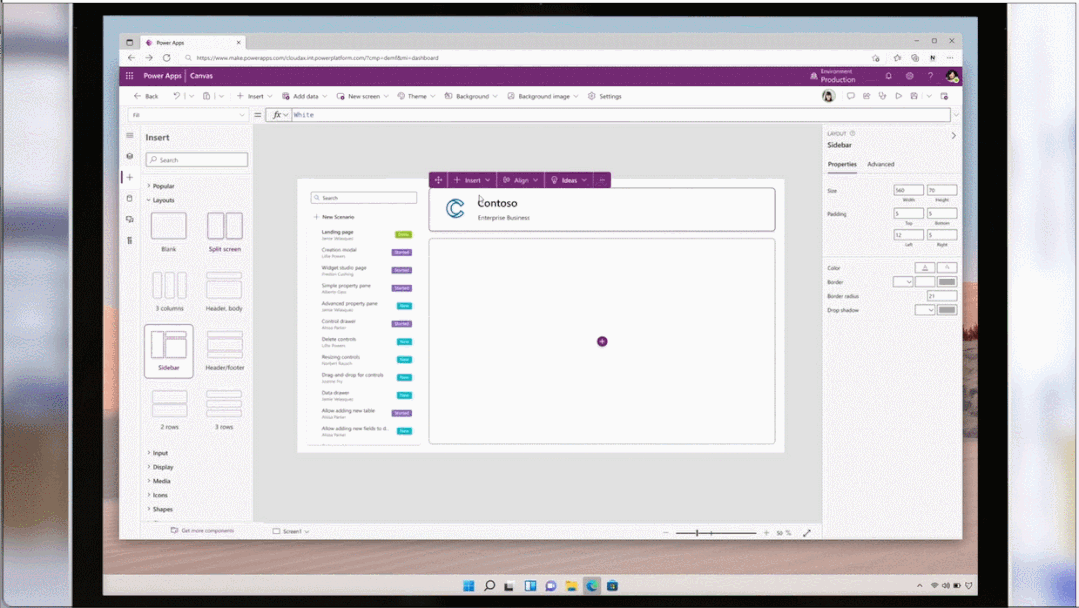Open the Background image menu
This screenshot has height=608, width=1079.
(543, 96)
